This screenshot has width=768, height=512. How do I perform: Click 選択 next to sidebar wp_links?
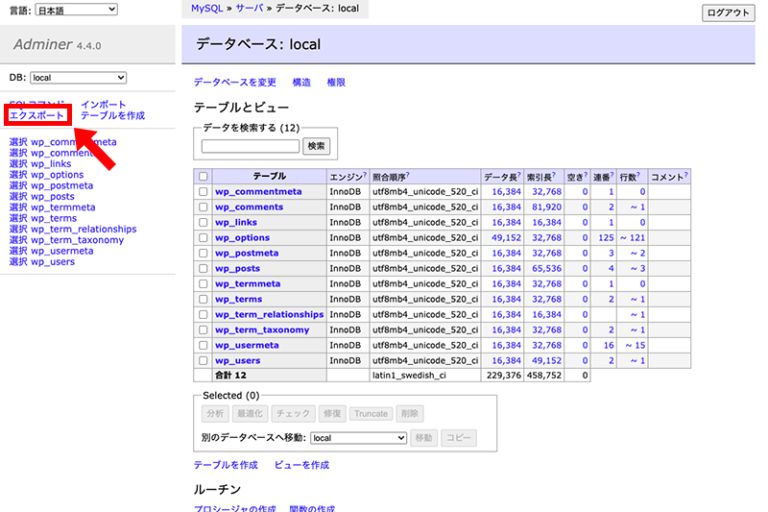point(18,164)
